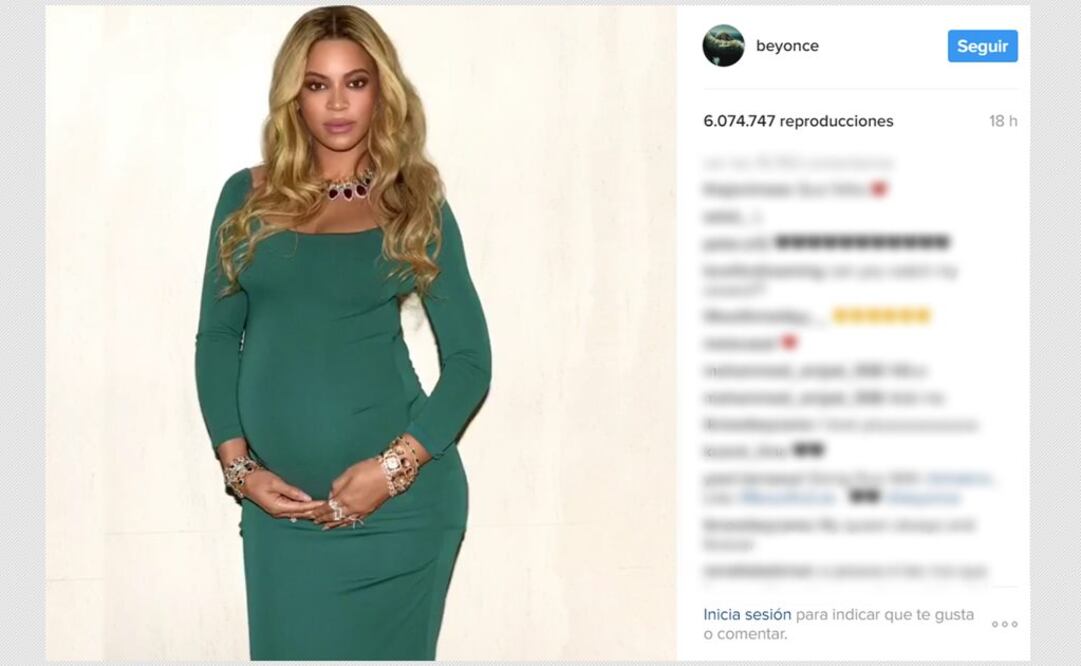Click the blue mention after black emoji pair
Screen dimensions: 1081x666
[x=923, y=497]
